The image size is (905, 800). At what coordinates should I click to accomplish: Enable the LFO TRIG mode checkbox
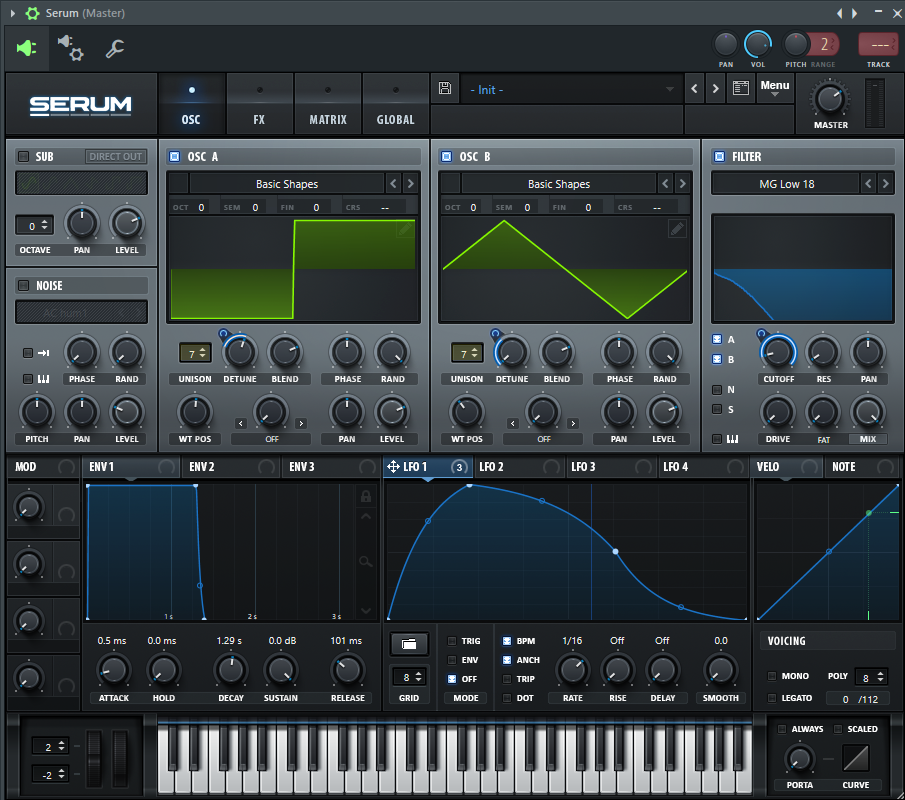coord(452,641)
